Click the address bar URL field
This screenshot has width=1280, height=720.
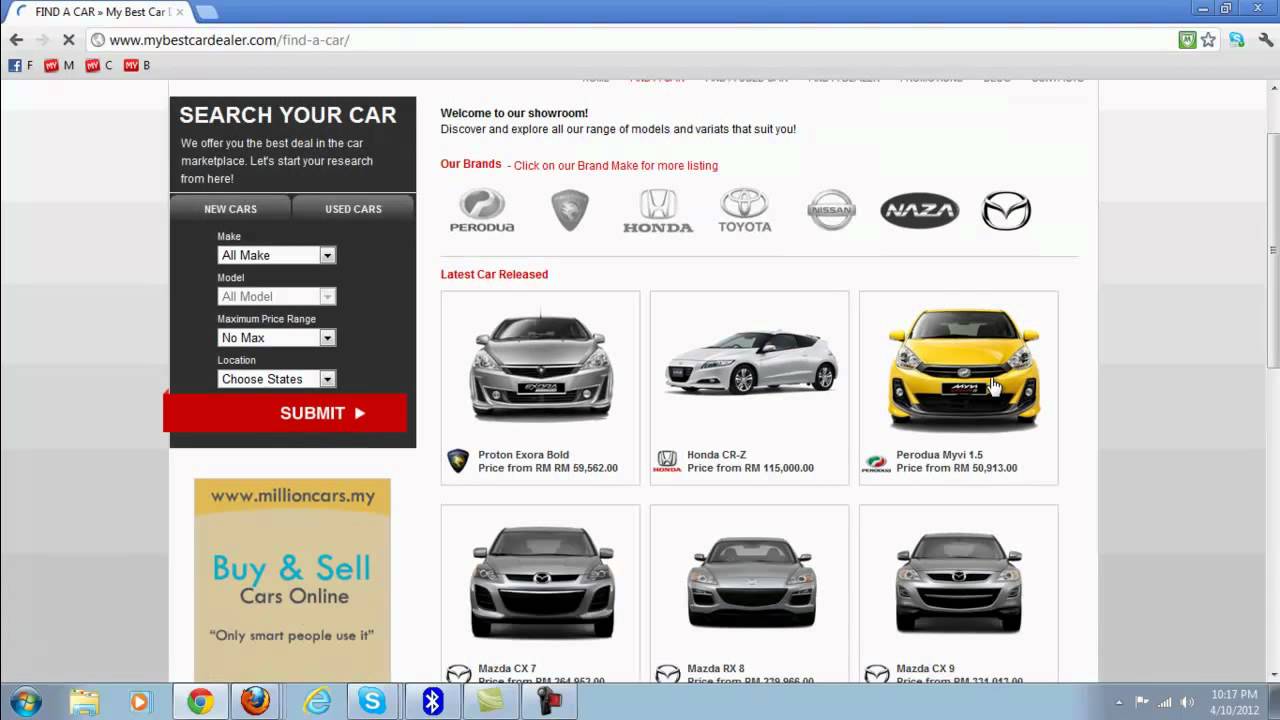[630, 40]
